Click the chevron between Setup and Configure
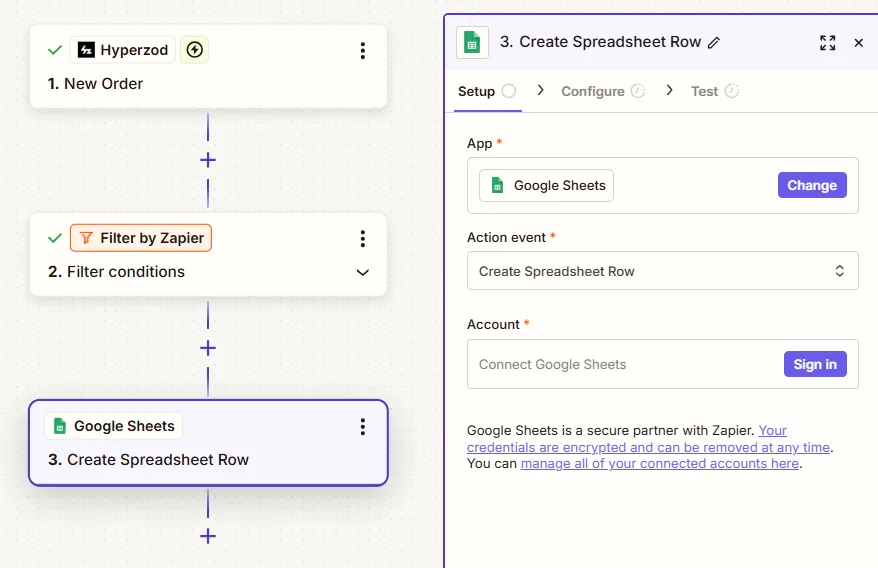Screen dimensions: 878x568 tap(540, 90)
